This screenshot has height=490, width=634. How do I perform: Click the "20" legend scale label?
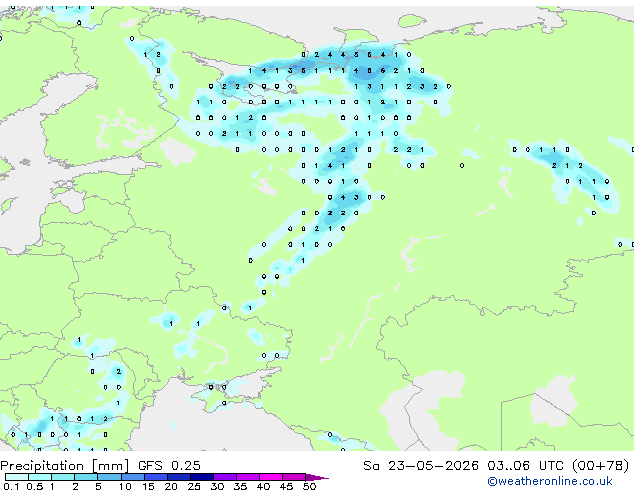pos(171,486)
